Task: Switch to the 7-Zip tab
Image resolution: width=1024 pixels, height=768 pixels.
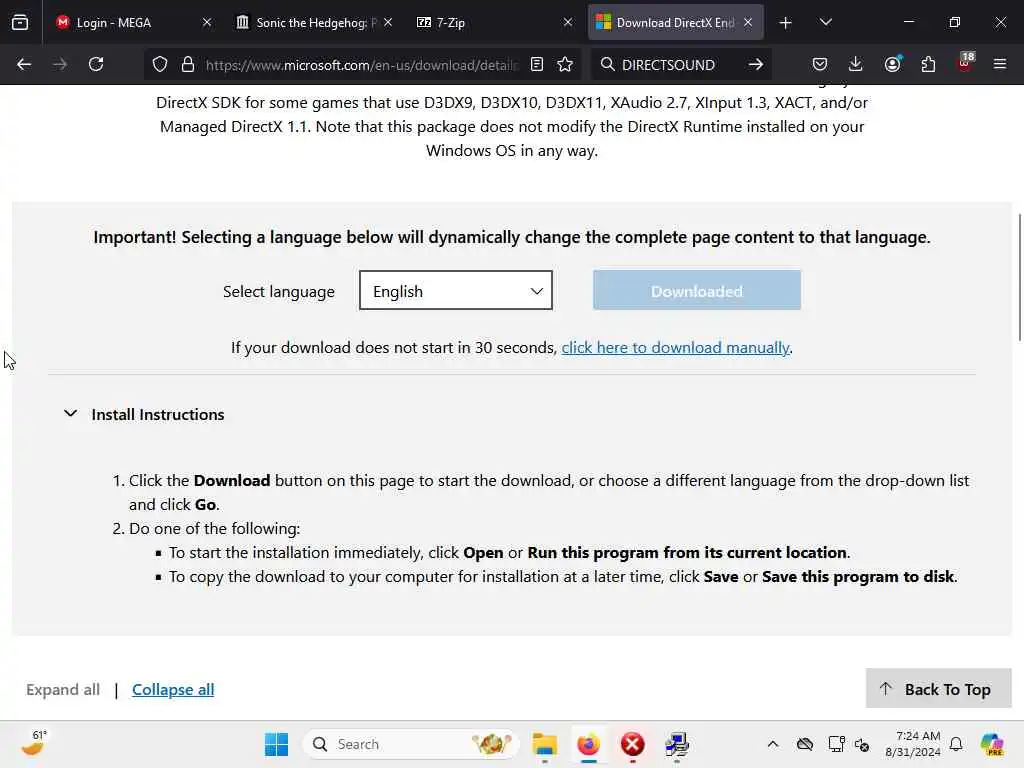Action: click(495, 22)
